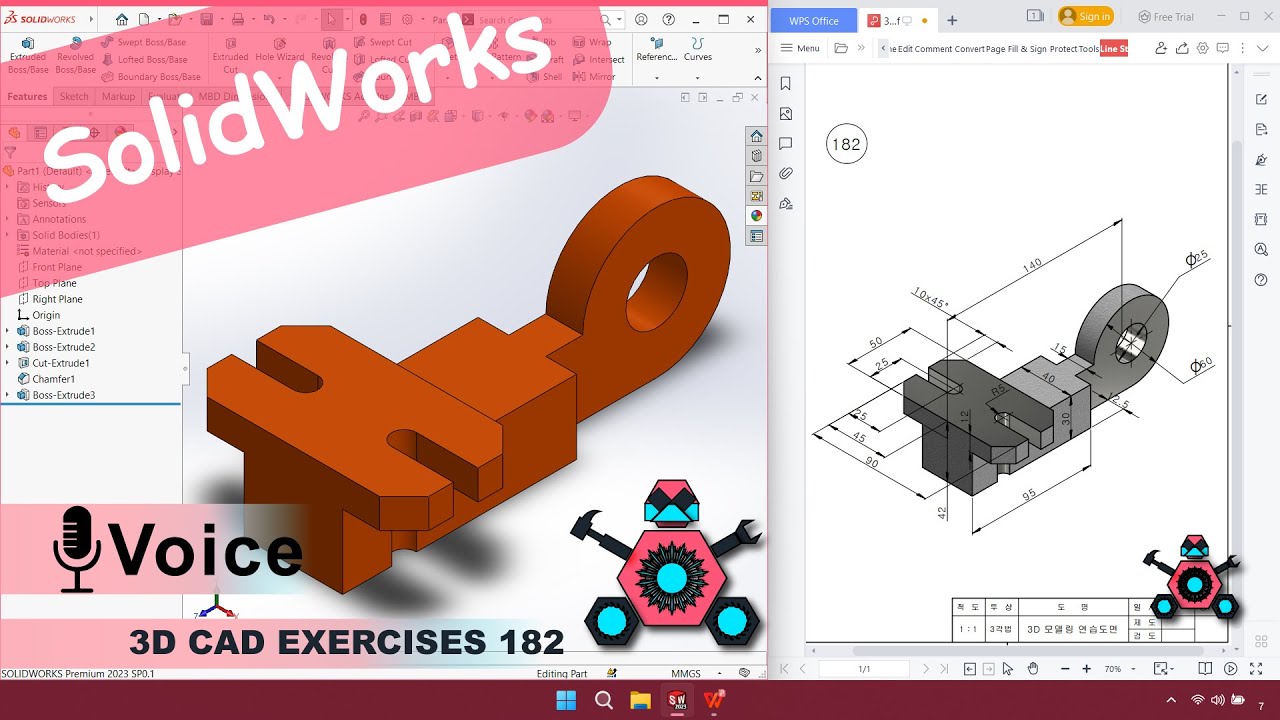
Task: Click the New document icon
Action: pos(145,19)
